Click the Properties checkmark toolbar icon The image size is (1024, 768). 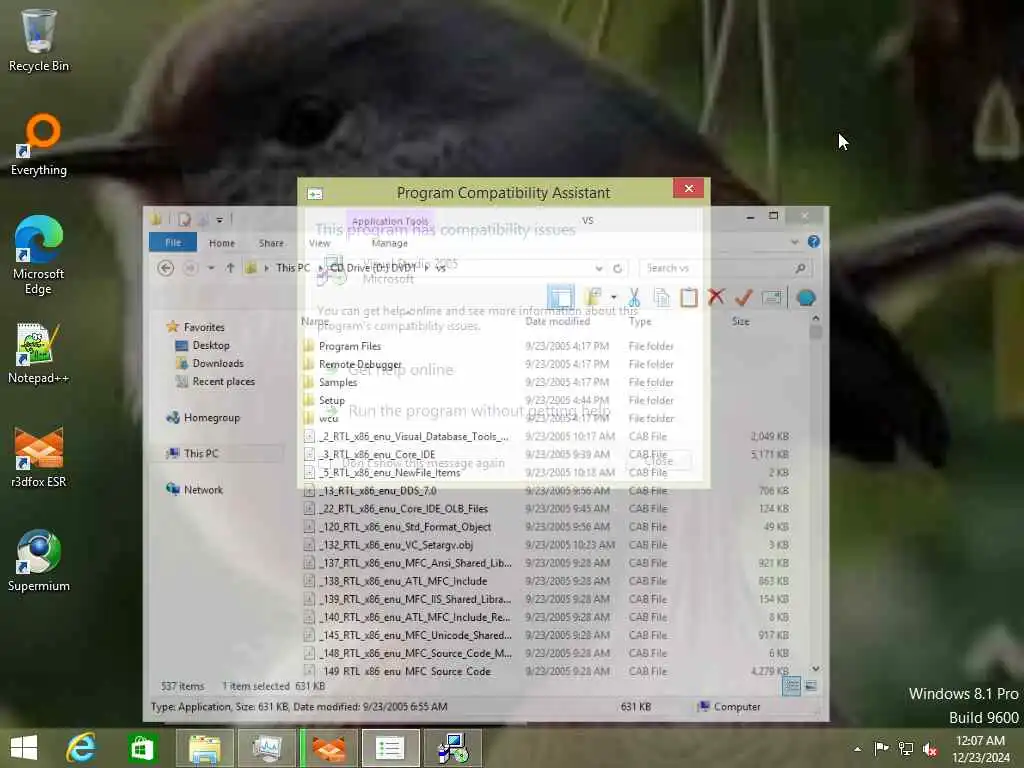pos(743,297)
